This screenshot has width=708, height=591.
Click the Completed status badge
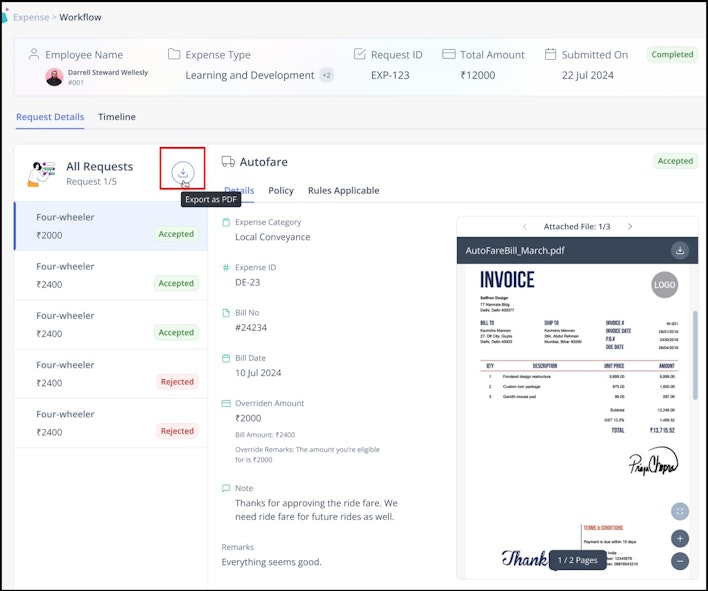click(x=672, y=54)
